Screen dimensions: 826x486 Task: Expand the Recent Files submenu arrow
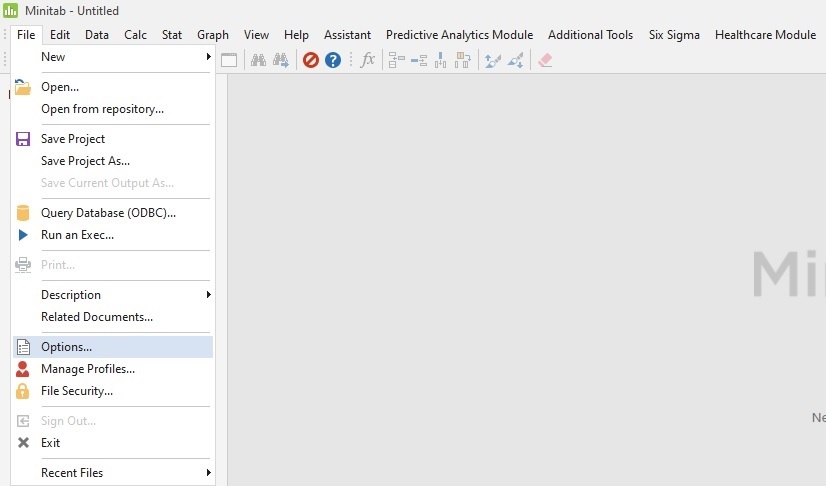(209, 473)
